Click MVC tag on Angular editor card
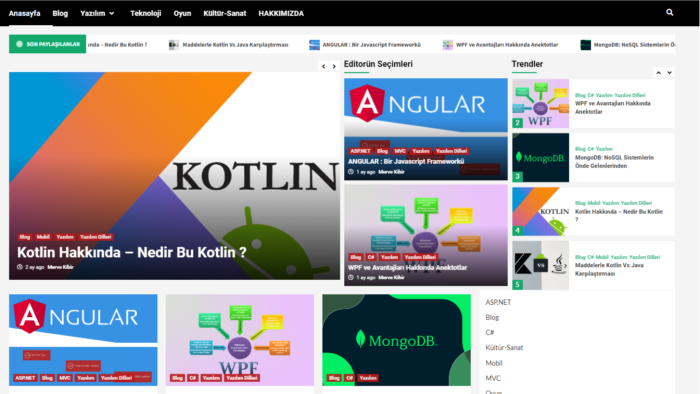This screenshot has width=700, height=394. [x=400, y=151]
